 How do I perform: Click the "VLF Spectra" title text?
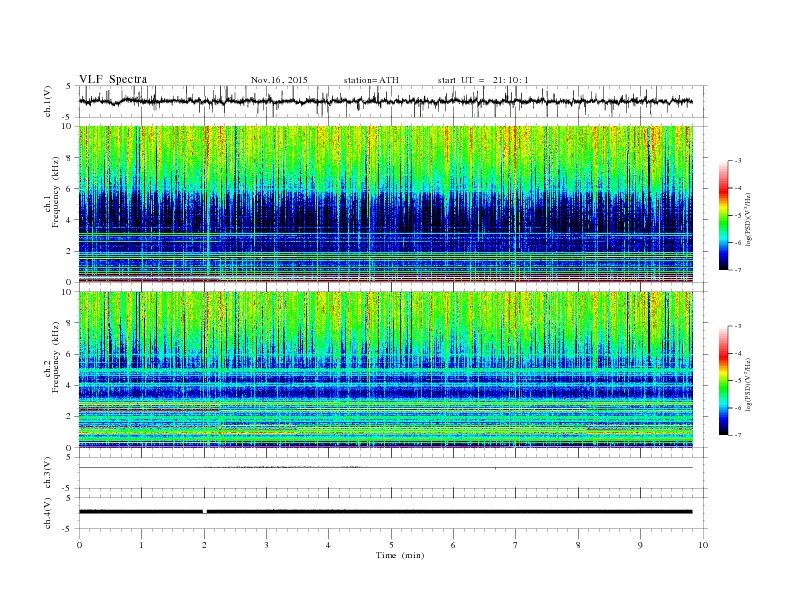pos(113,79)
